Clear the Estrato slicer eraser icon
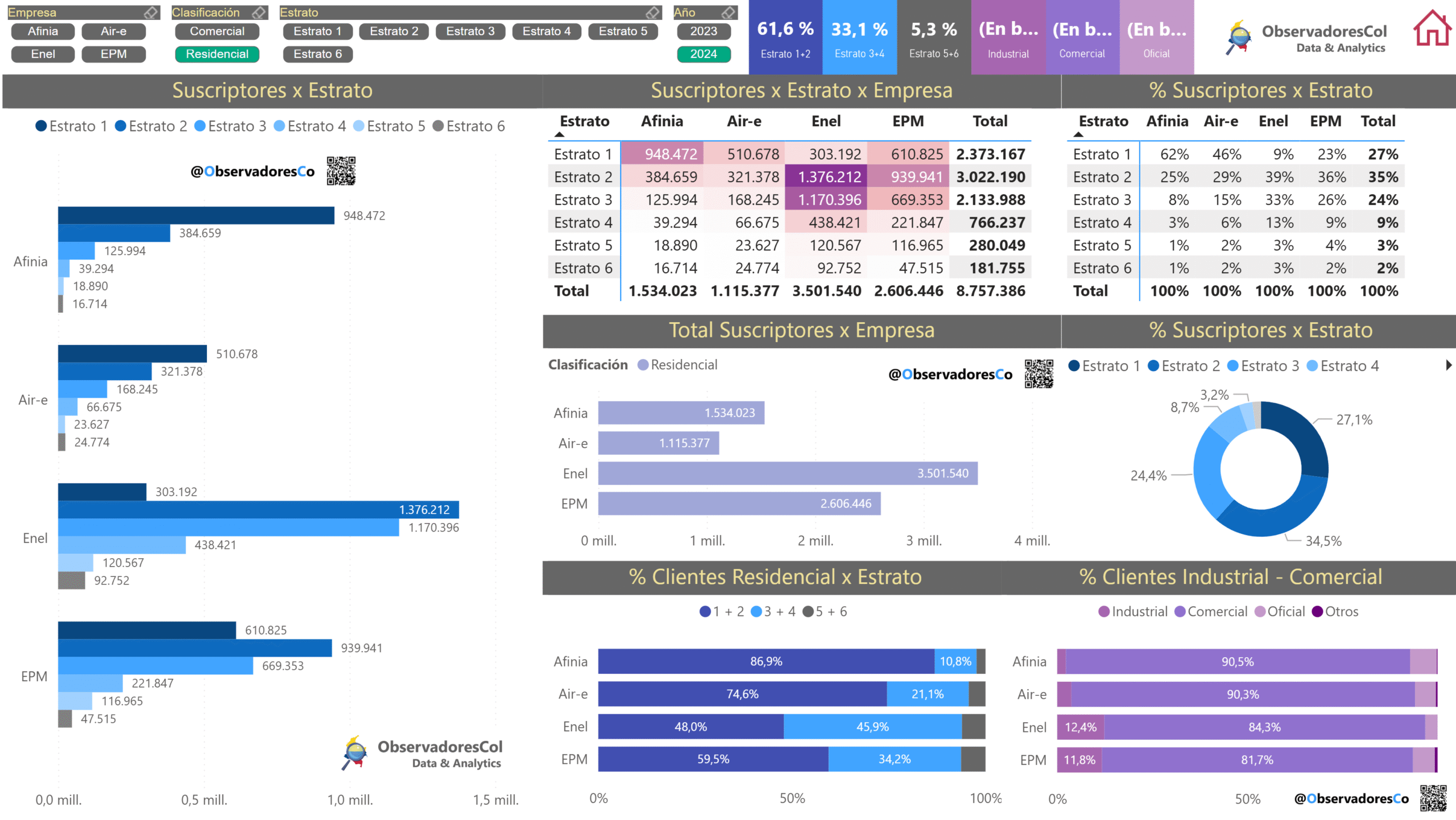This screenshot has height=820, width=1456. coord(653,12)
